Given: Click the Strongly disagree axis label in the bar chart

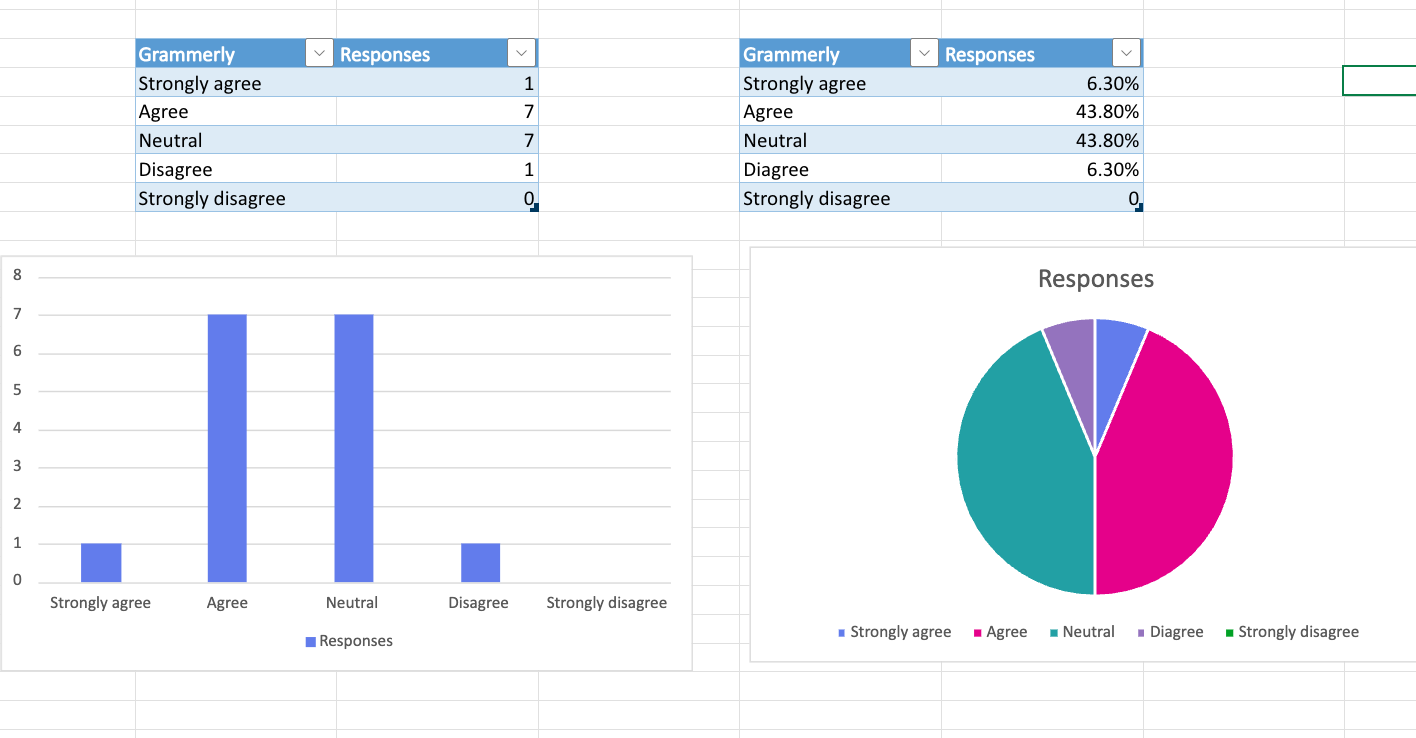Looking at the screenshot, I should [x=606, y=603].
